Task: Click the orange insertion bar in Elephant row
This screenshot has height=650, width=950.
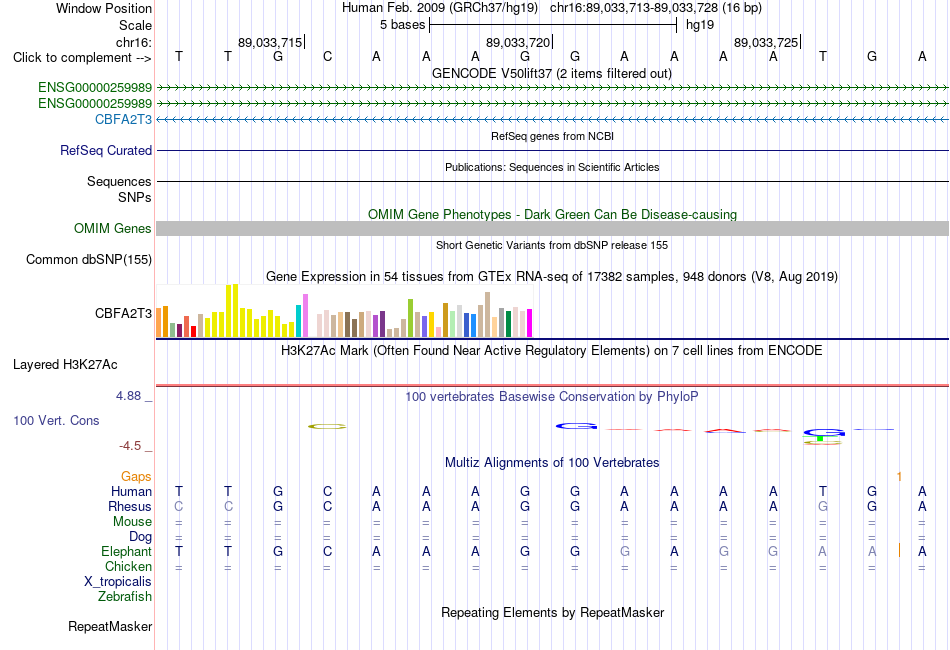Action: 899,551
